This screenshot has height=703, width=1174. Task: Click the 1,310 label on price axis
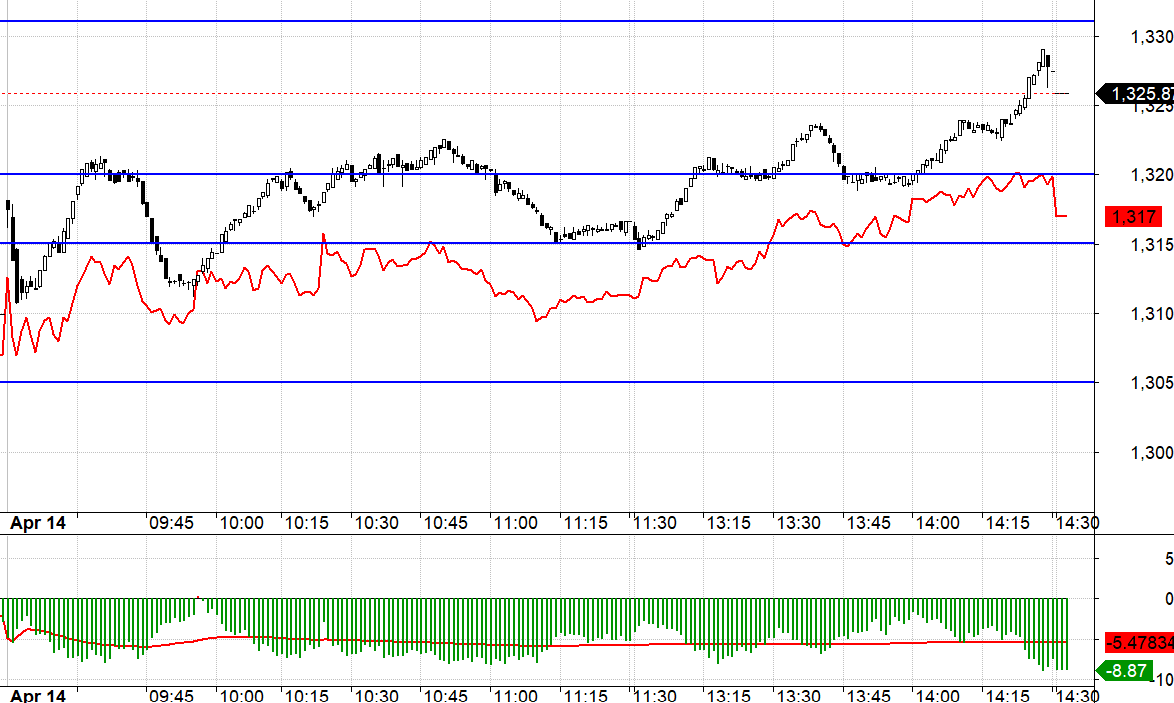[1151, 314]
